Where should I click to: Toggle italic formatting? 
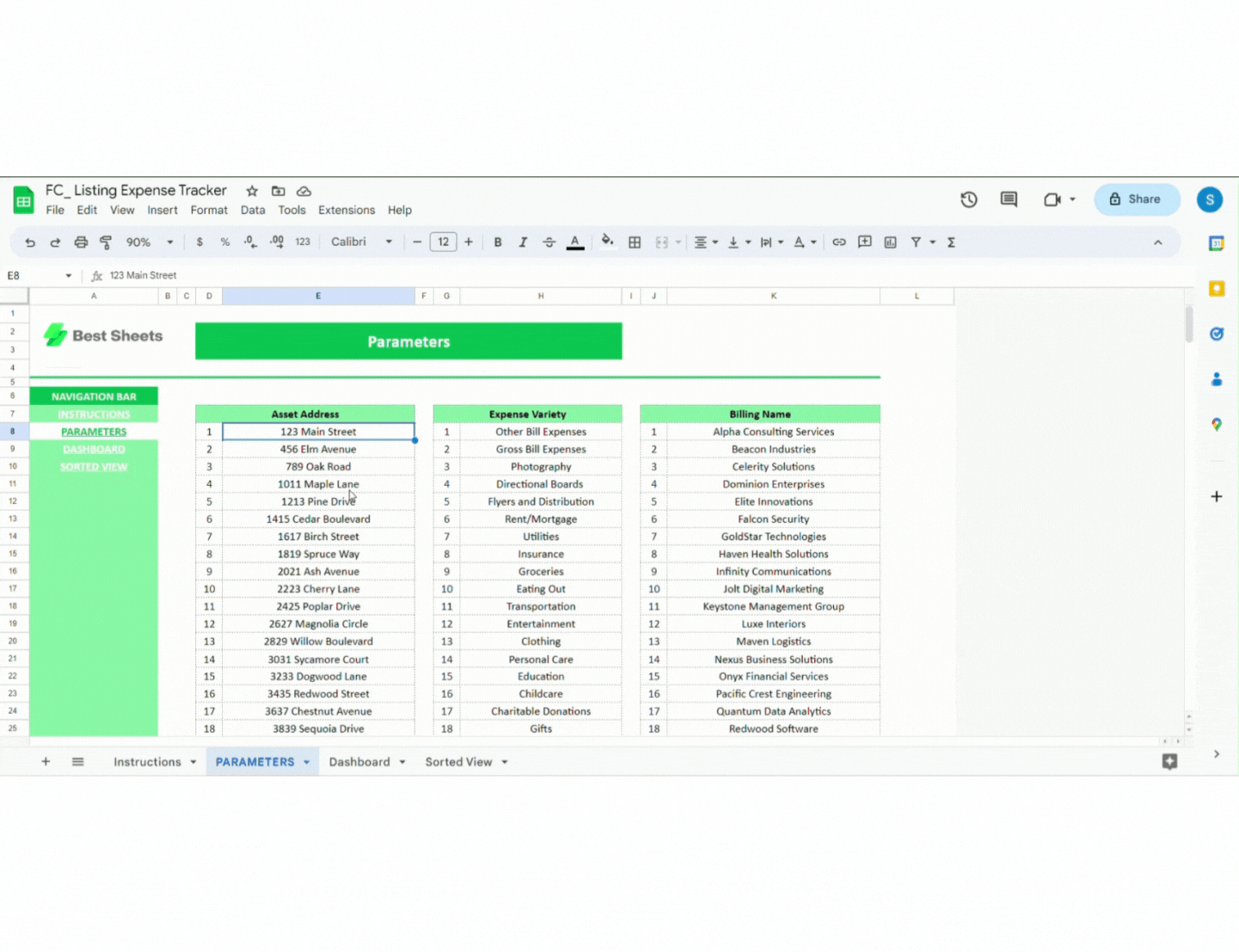coord(522,243)
